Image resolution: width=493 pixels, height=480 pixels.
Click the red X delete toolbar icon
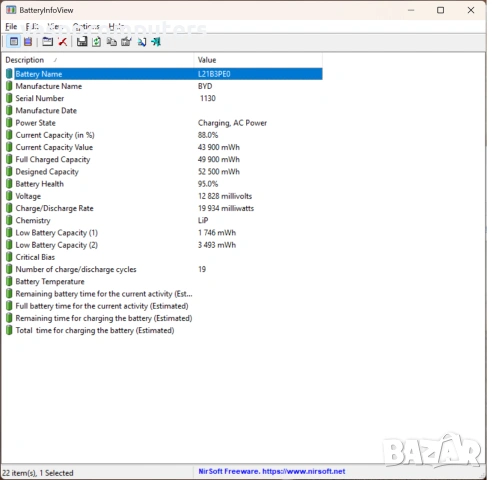point(63,42)
